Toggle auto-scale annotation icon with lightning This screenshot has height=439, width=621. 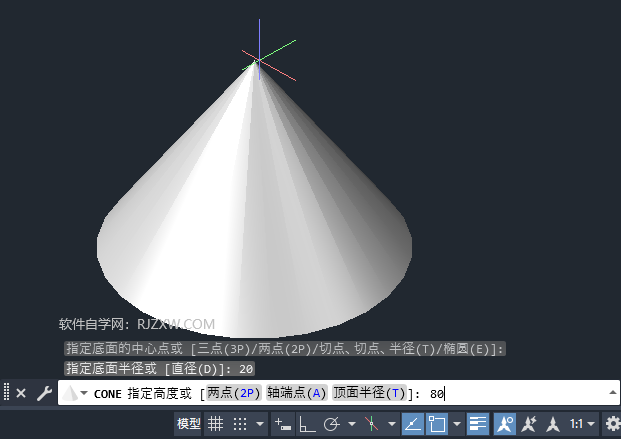click(x=529, y=424)
